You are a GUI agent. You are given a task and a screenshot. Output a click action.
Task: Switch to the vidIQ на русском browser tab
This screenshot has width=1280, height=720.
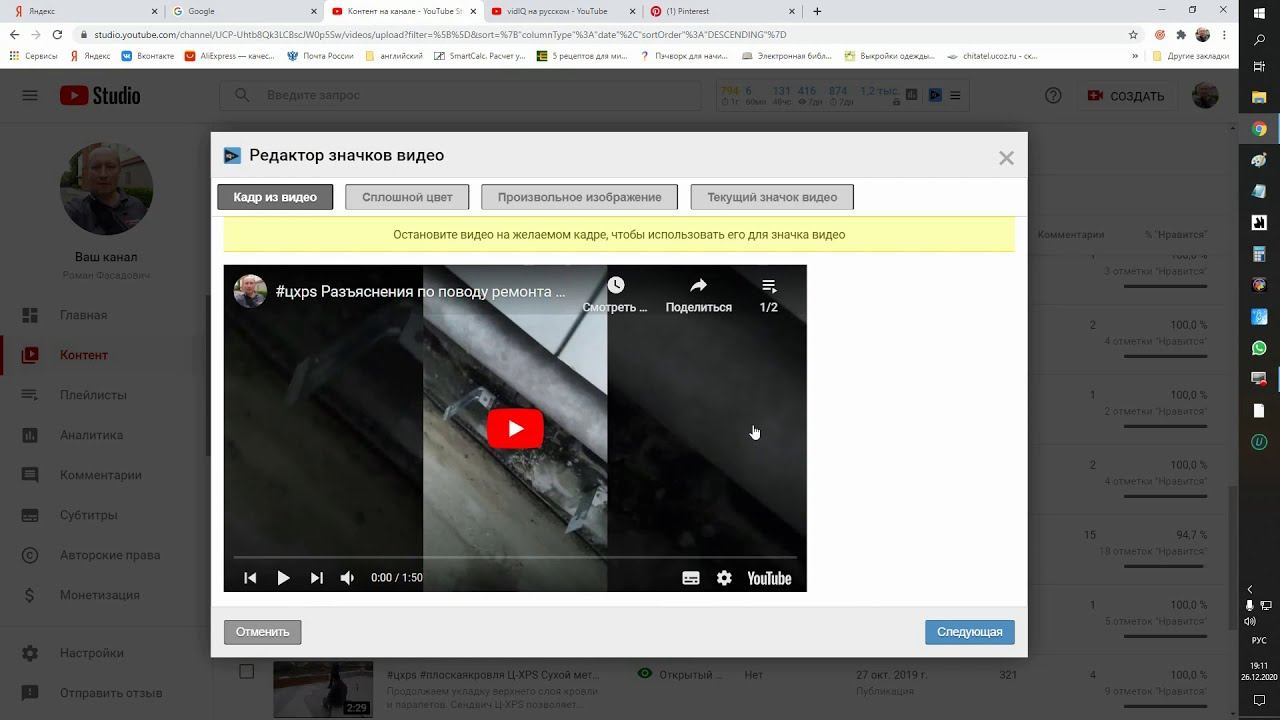pos(562,12)
